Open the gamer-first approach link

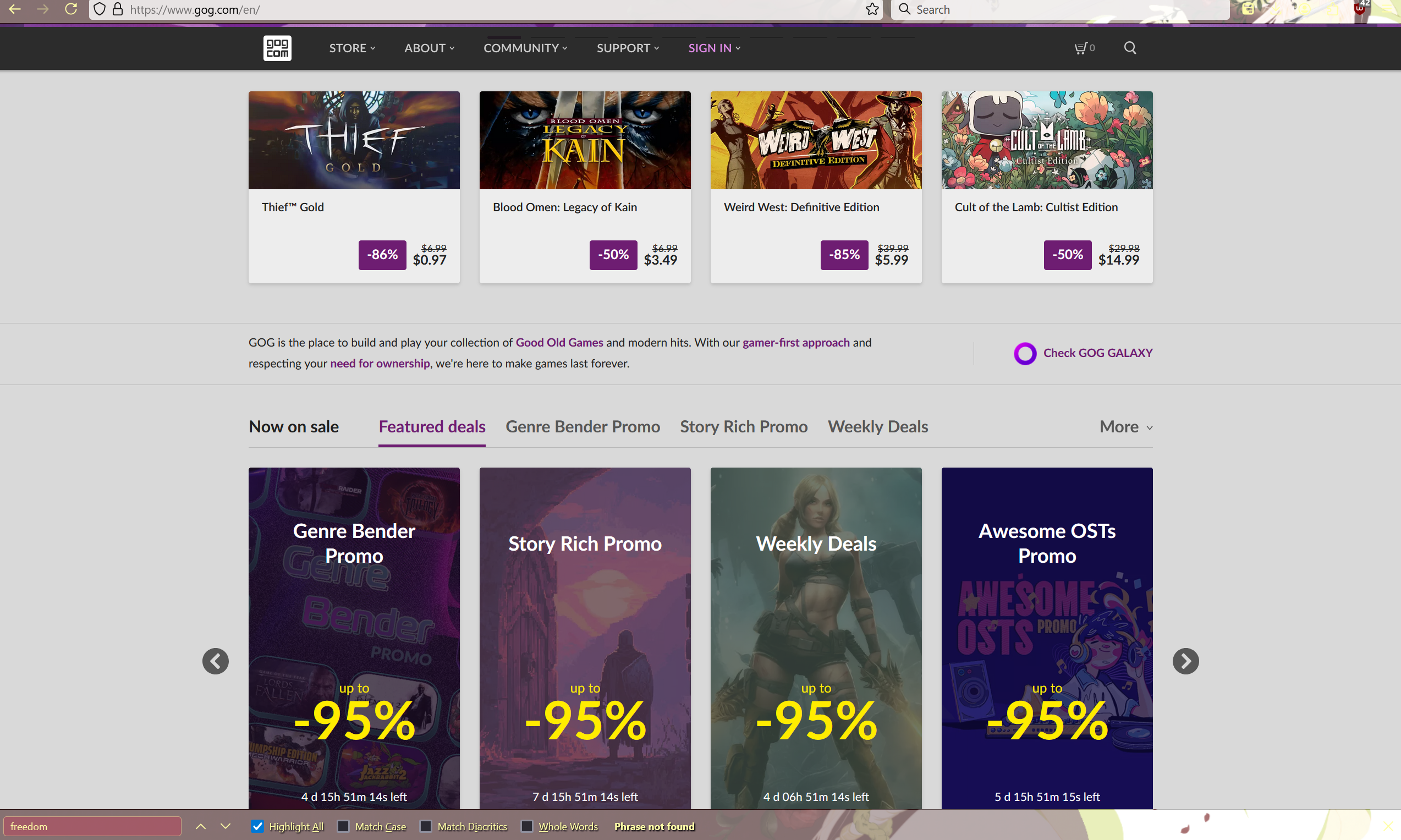click(x=795, y=343)
